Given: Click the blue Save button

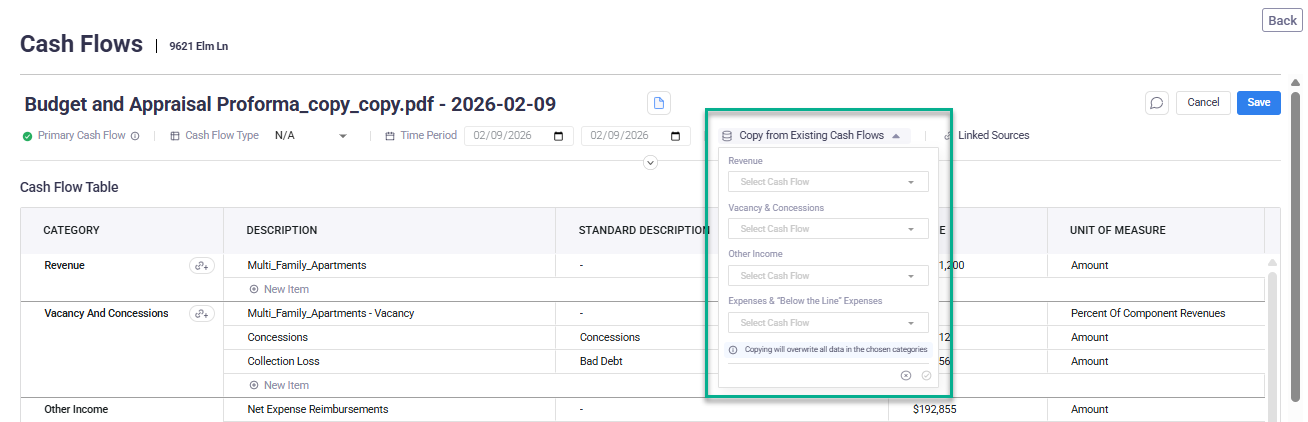Looking at the screenshot, I should coord(1258,102).
